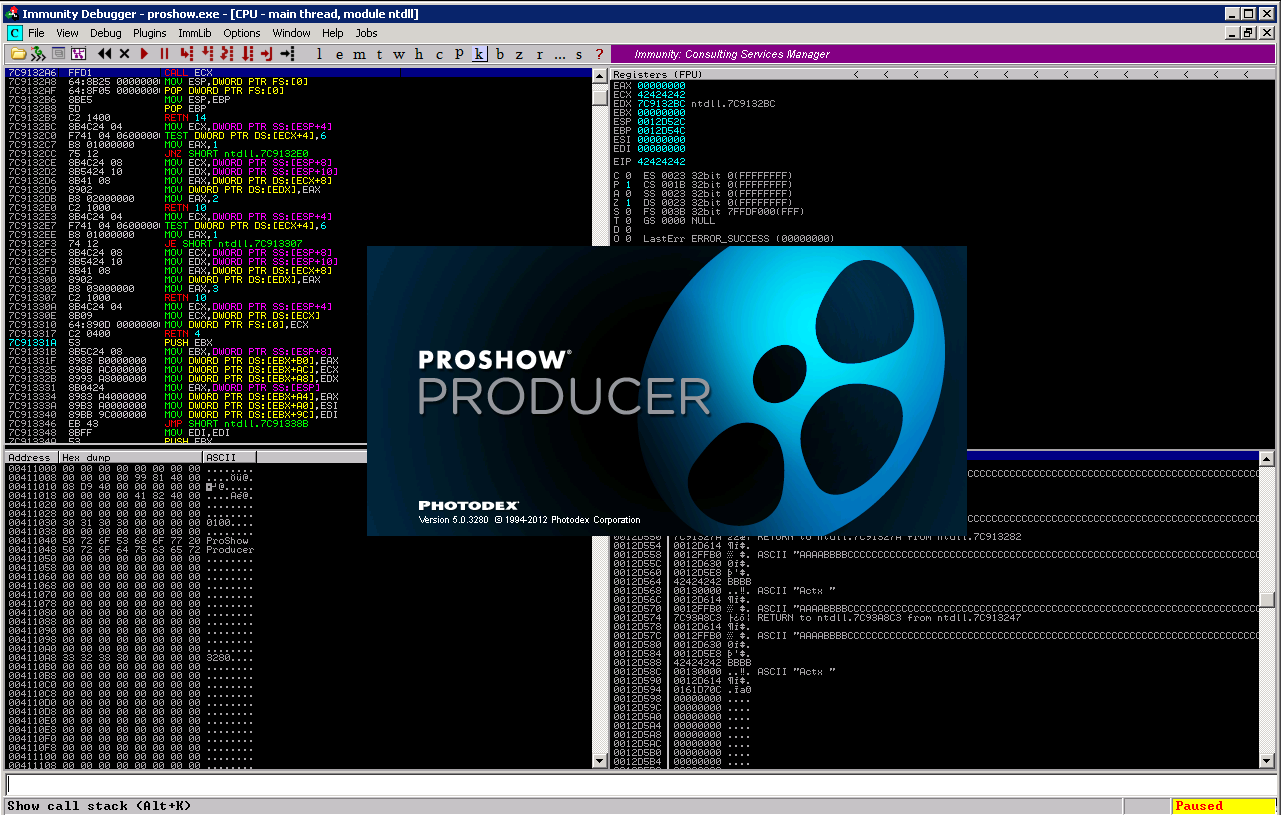Show CPU window with the 'c' button
This screenshot has height=815, width=1281.
pos(439,54)
